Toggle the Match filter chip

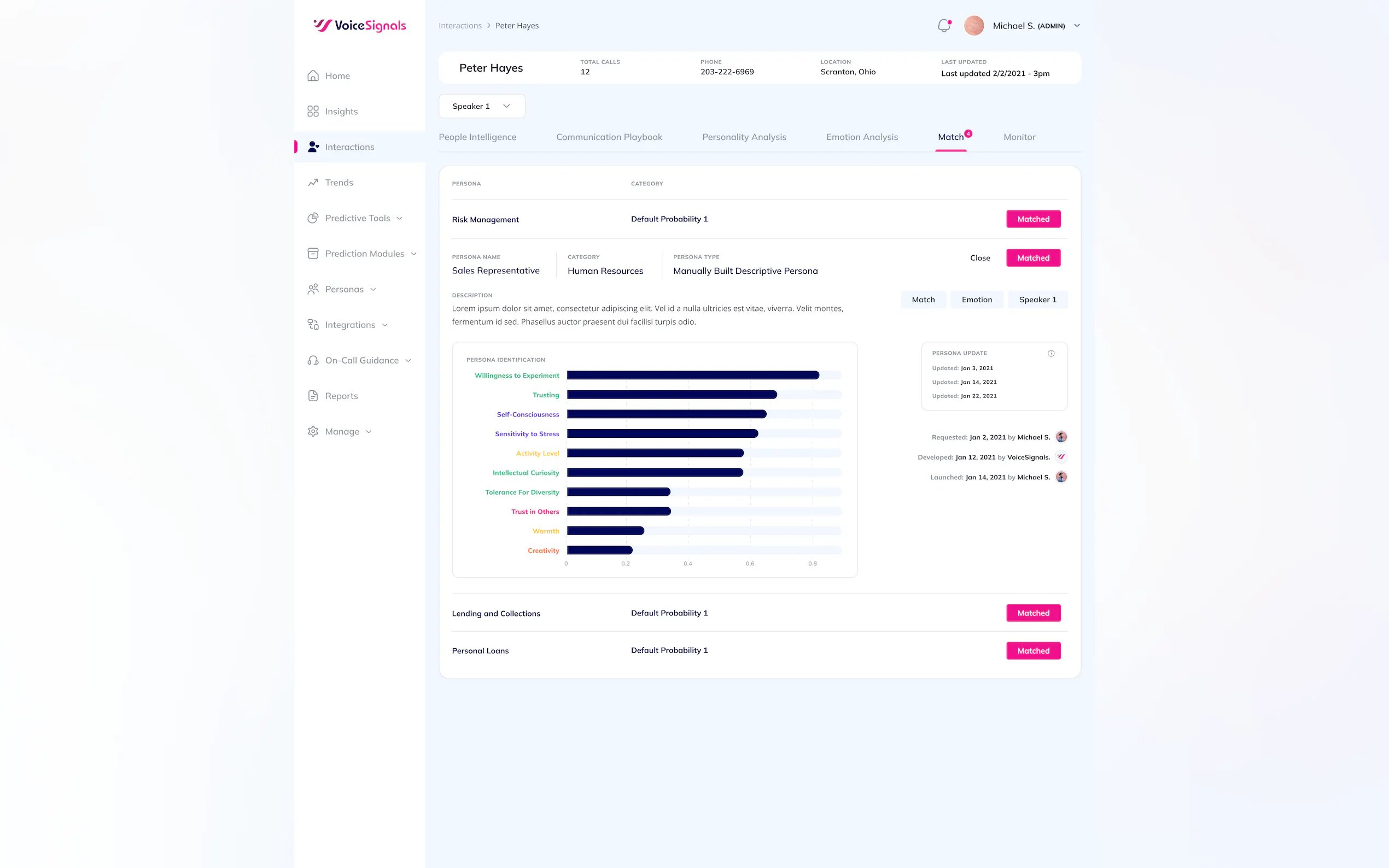point(923,300)
